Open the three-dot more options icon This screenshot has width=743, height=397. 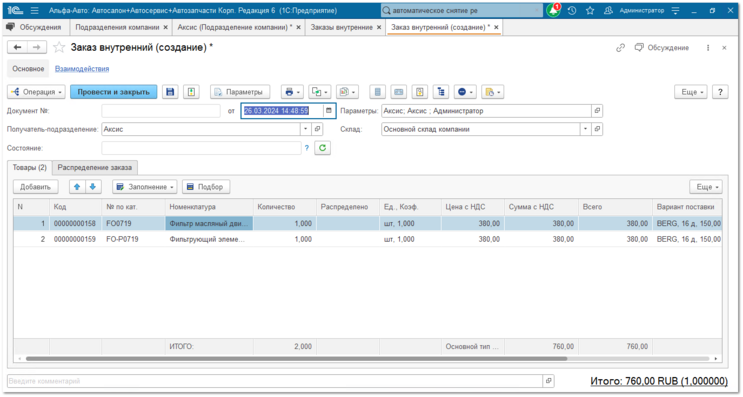pyautogui.click(x=708, y=48)
